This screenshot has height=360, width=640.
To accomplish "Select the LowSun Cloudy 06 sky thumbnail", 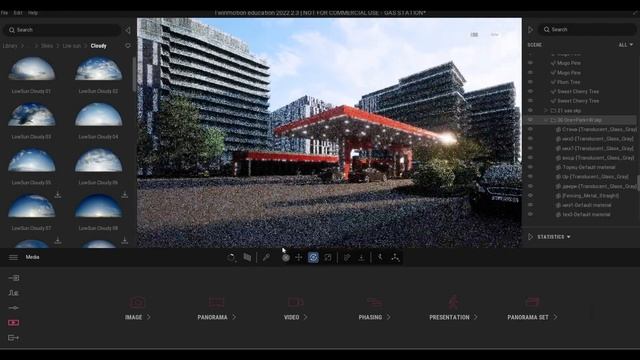I will click(x=98, y=161).
